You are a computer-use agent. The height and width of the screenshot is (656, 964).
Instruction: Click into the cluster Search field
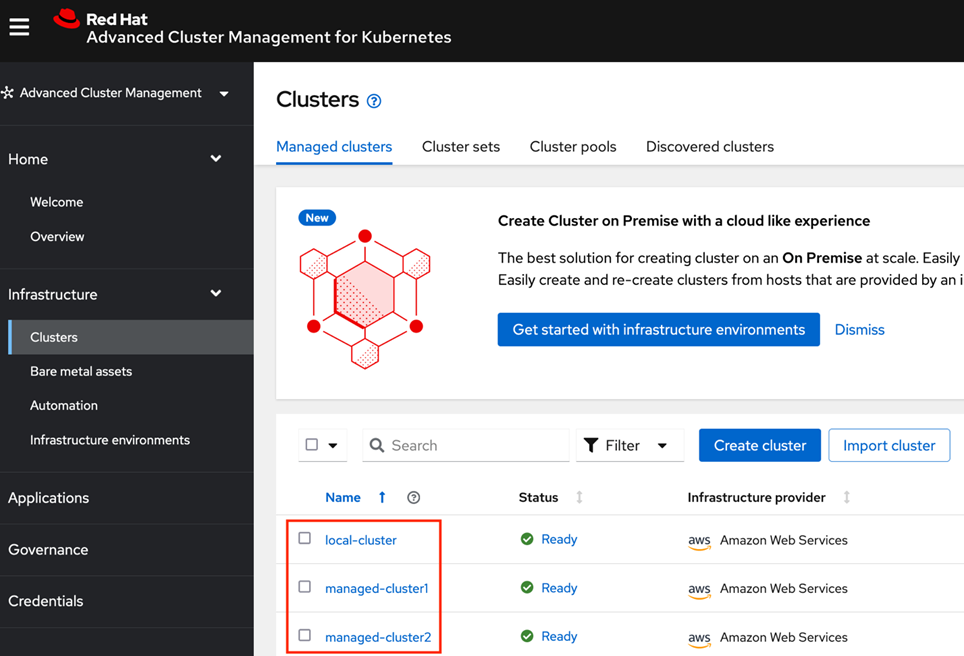point(465,445)
